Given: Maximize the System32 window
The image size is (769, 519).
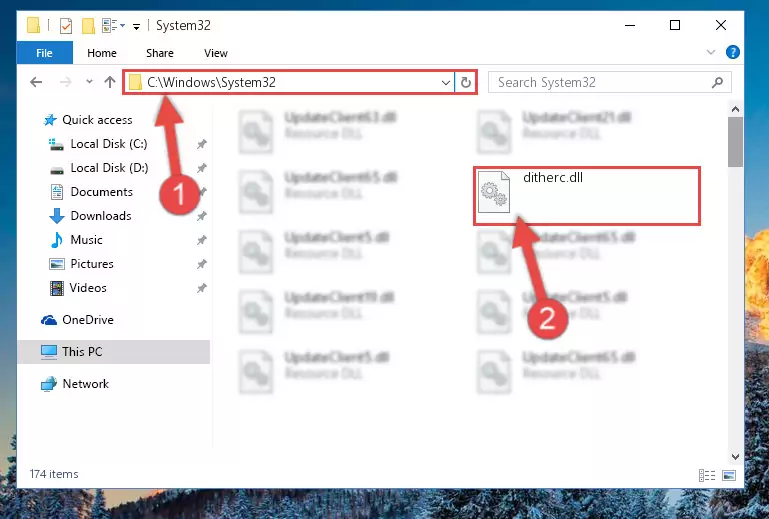Looking at the screenshot, I should click(x=675, y=25).
